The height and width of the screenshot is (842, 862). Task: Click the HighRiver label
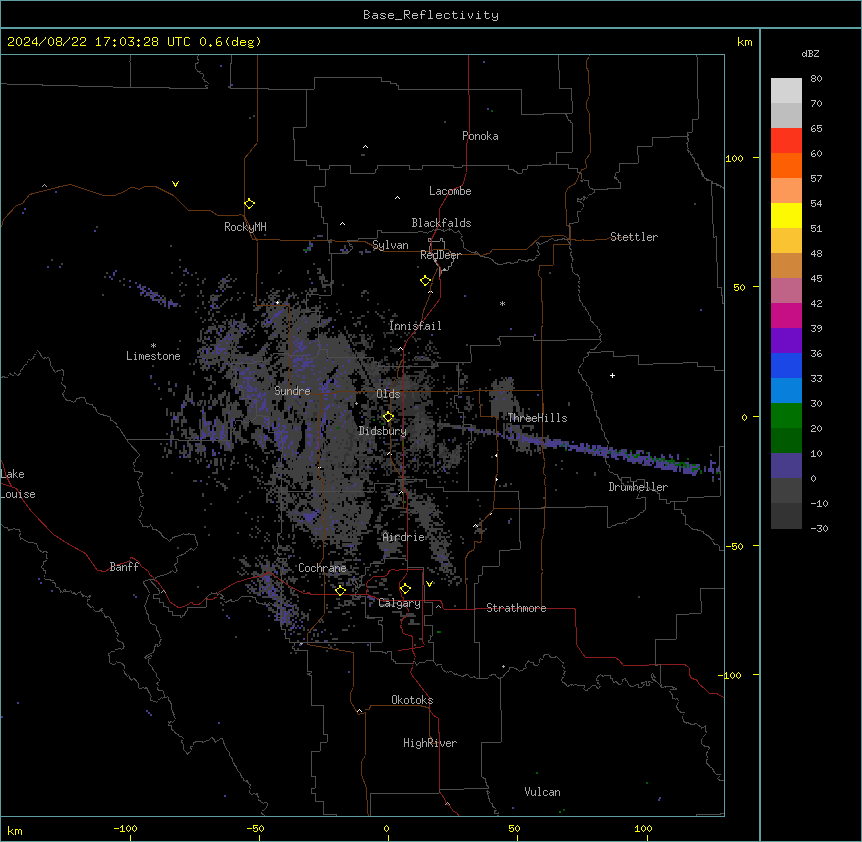(x=430, y=743)
